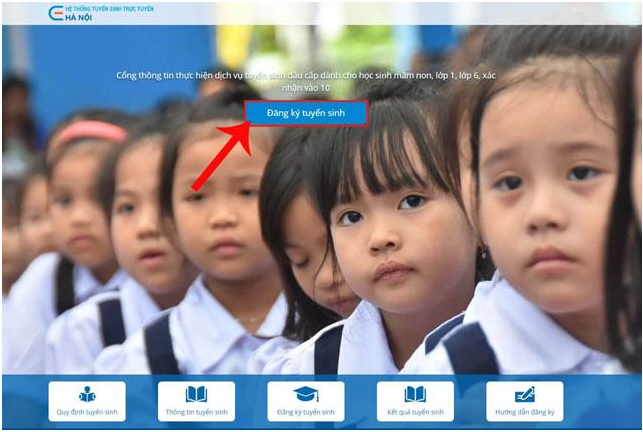Open the 'Kết quả tuyển sinh' card

415,401
